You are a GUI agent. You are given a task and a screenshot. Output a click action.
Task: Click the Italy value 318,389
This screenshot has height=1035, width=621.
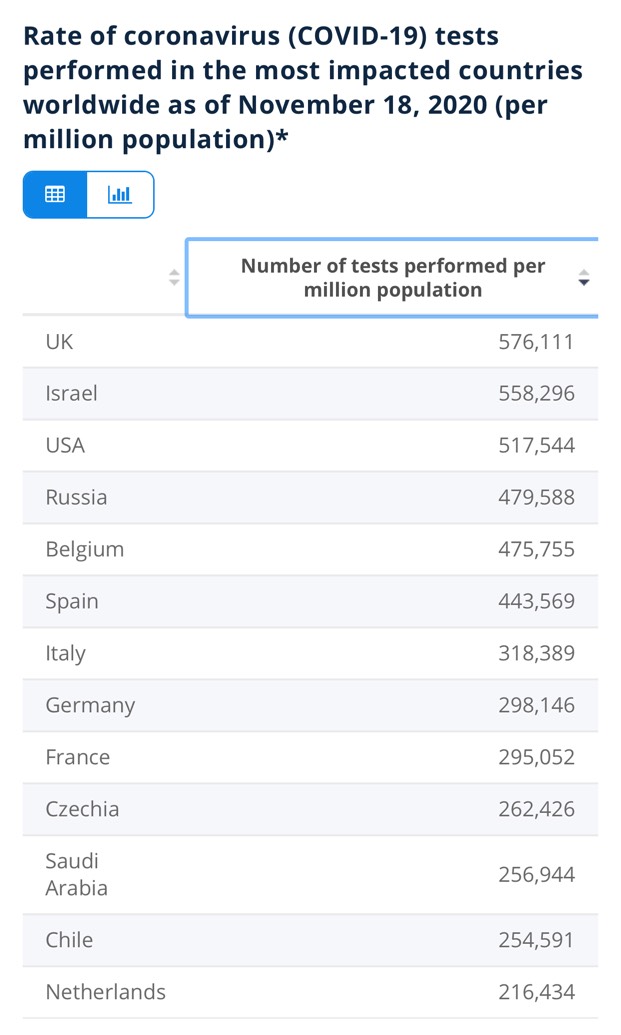click(x=537, y=653)
